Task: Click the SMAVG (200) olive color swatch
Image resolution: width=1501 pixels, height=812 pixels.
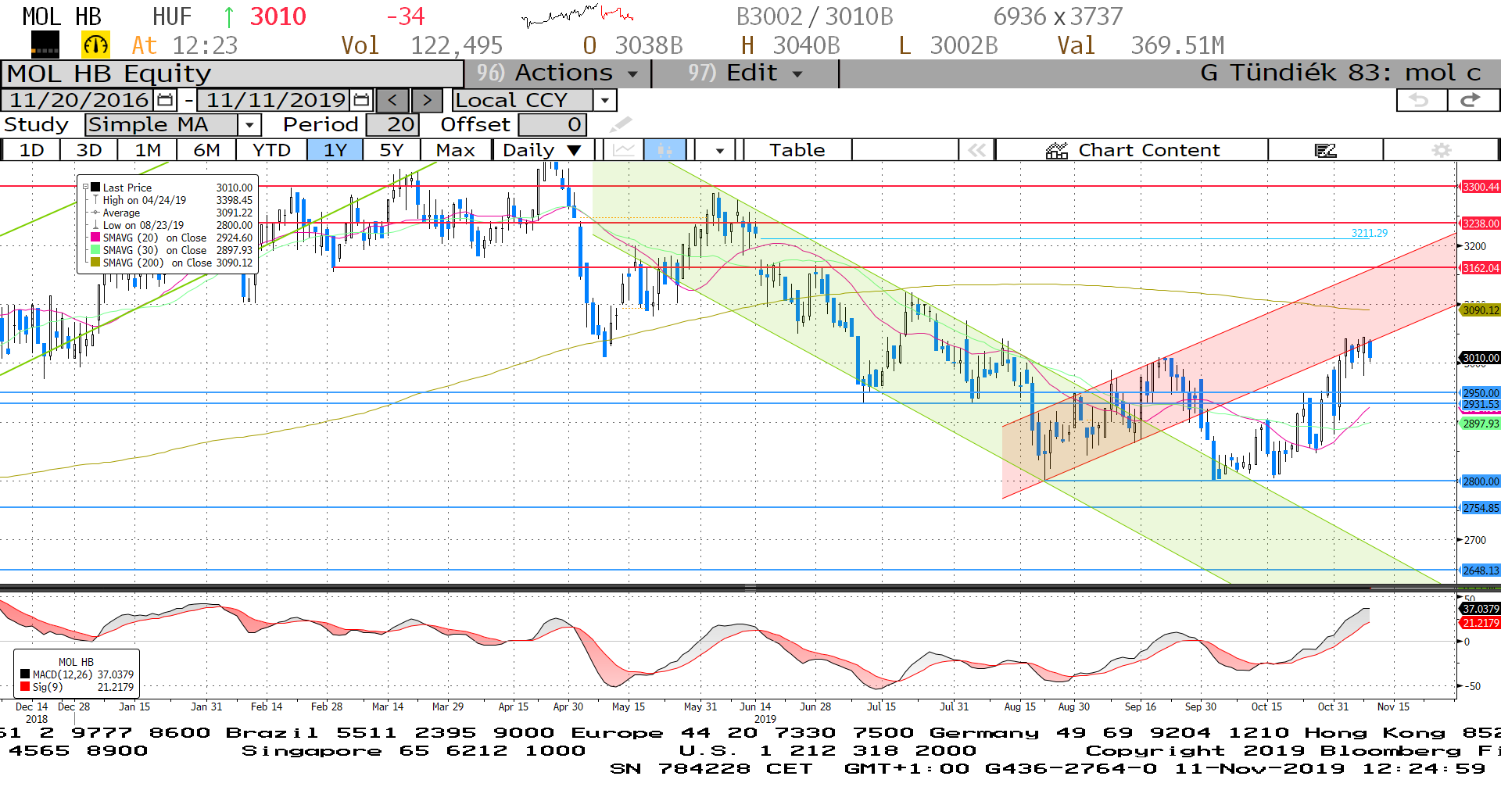Action: point(95,263)
